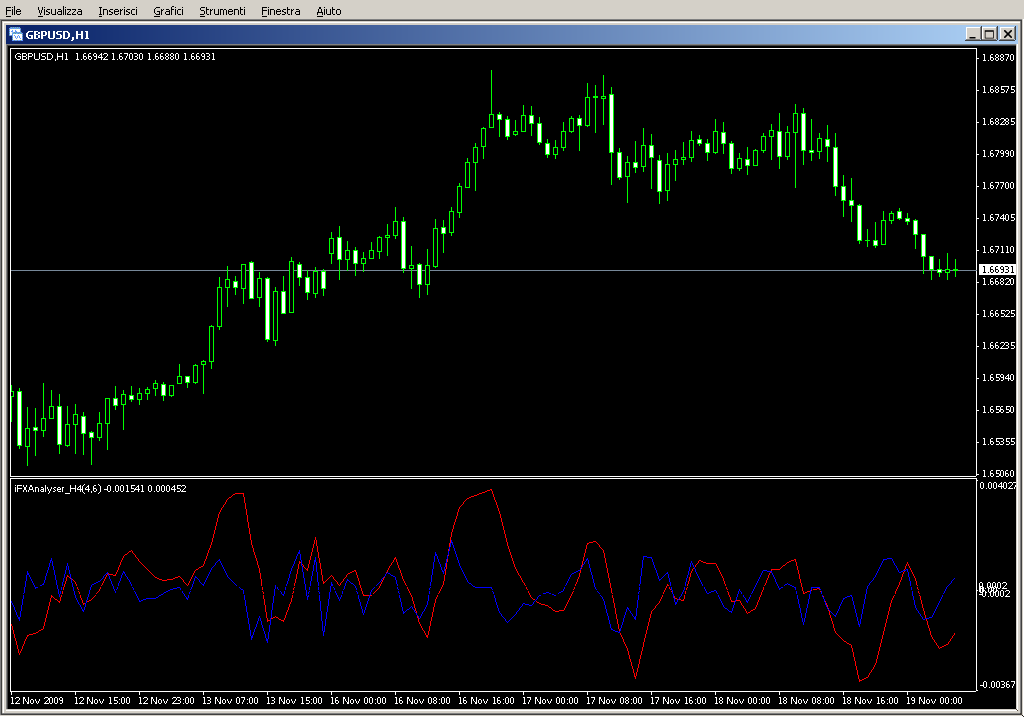The image size is (1024, 717).
Task: Click the GBPUSD,H1 chart window icon
Action: pyautogui.click(x=16, y=35)
